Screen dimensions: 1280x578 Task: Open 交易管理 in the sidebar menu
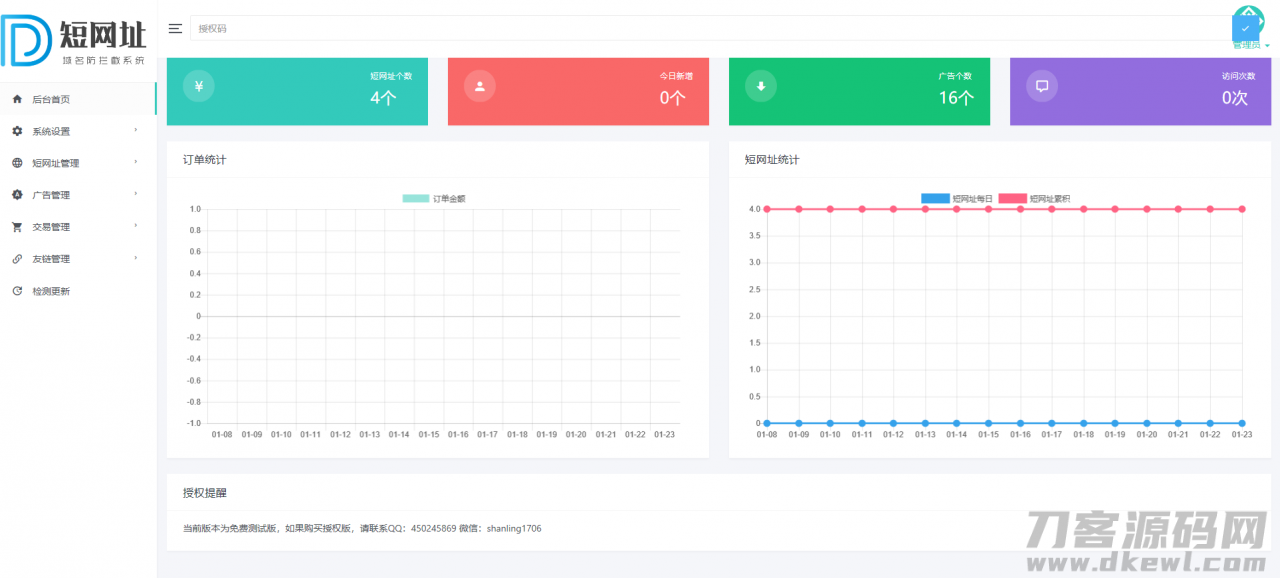tap(51, 227)
